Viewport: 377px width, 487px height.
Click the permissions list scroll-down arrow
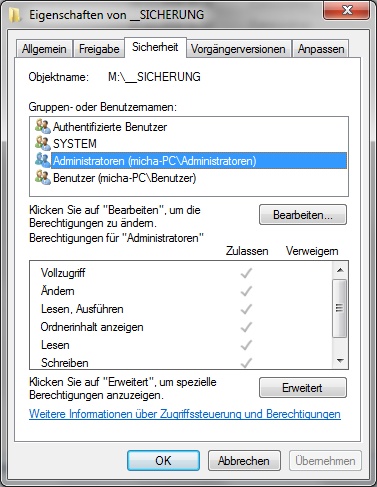[340, 360]
